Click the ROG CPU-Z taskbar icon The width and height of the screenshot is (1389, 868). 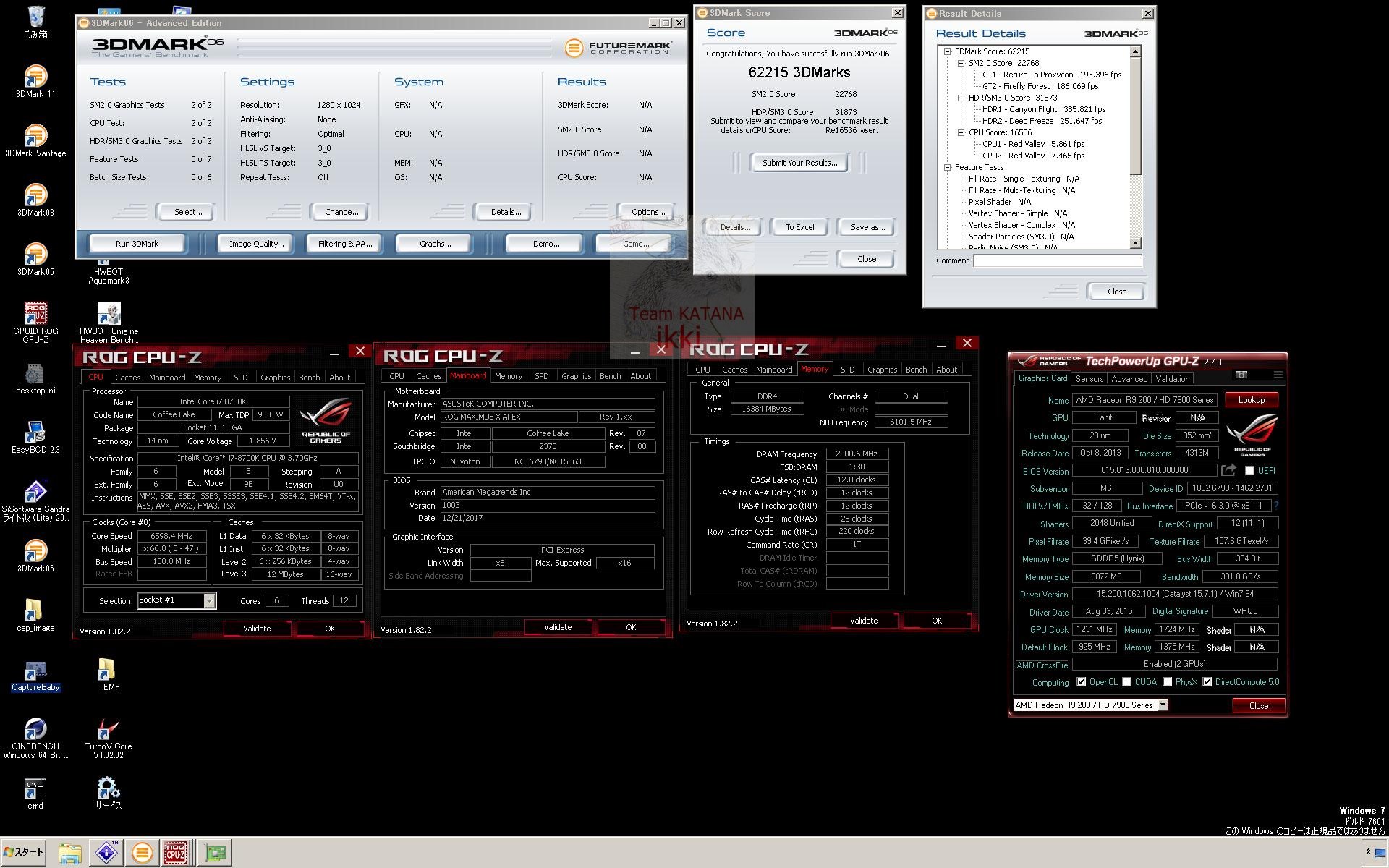177,853
